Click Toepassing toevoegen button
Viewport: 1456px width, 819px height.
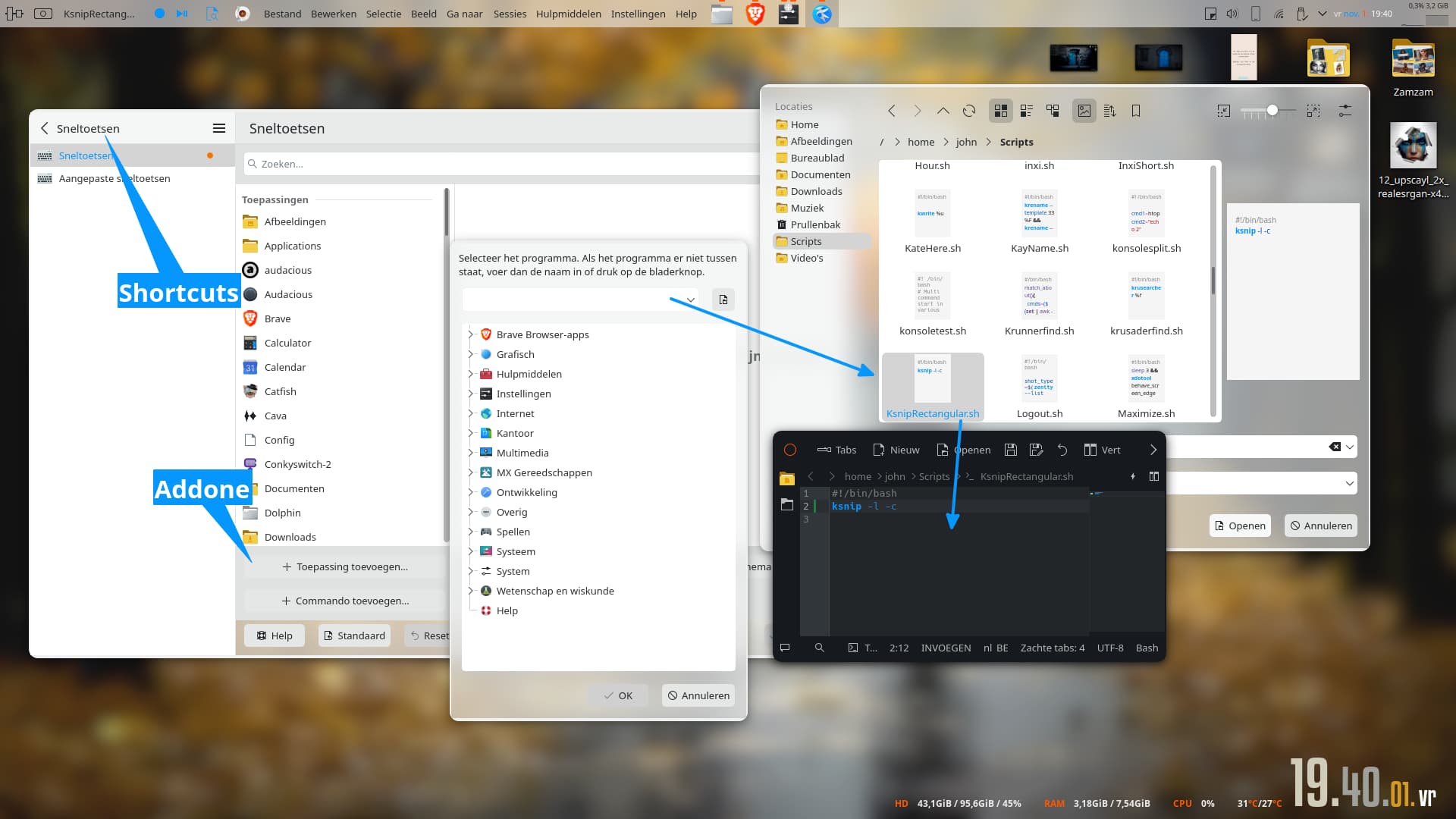click(345, 566)
